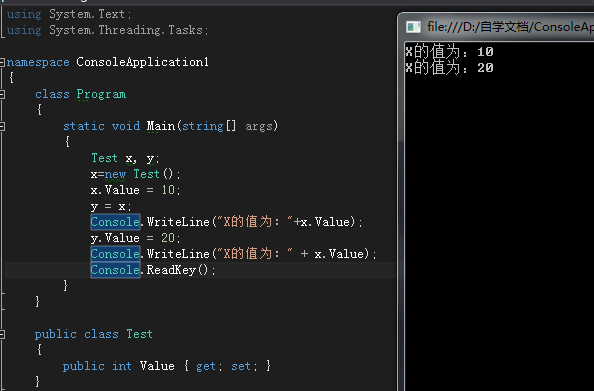594x391 pixels.
Task: Click the Program class name
Action: pyautogui.click(x=101, y=94)
